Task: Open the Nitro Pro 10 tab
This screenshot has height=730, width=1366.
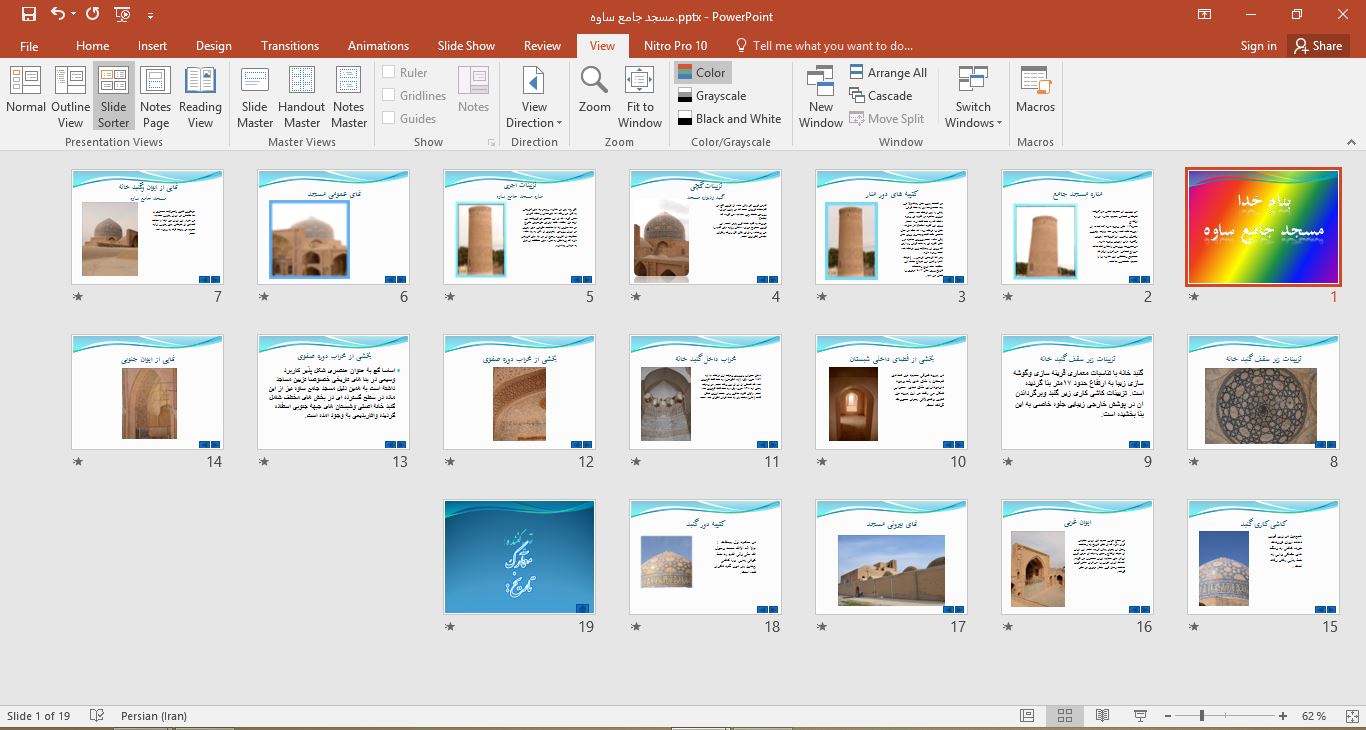Action: (x=675, y=46)
